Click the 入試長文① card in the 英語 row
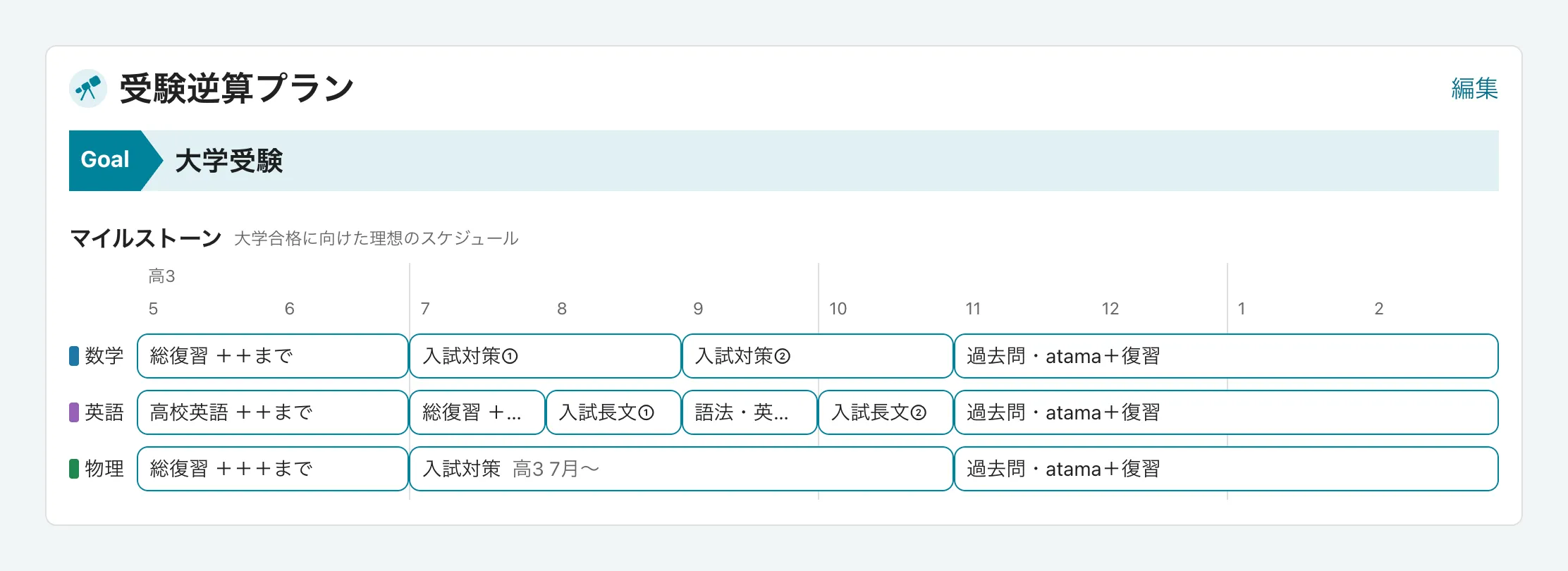Screen dimensions: 1568x571 [613, 412]
